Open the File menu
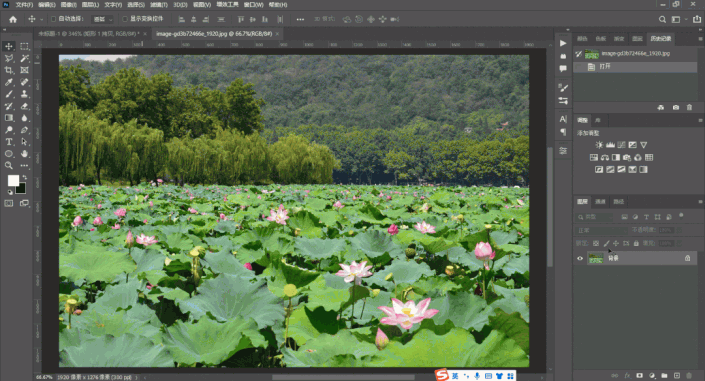The width and height of the screenshot is (705, 381). tap(24, 4)
